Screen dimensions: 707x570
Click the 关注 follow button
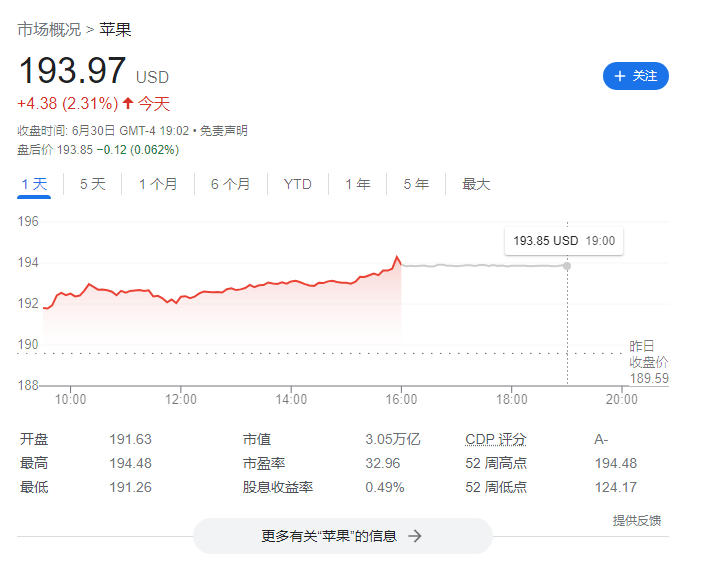635,76
